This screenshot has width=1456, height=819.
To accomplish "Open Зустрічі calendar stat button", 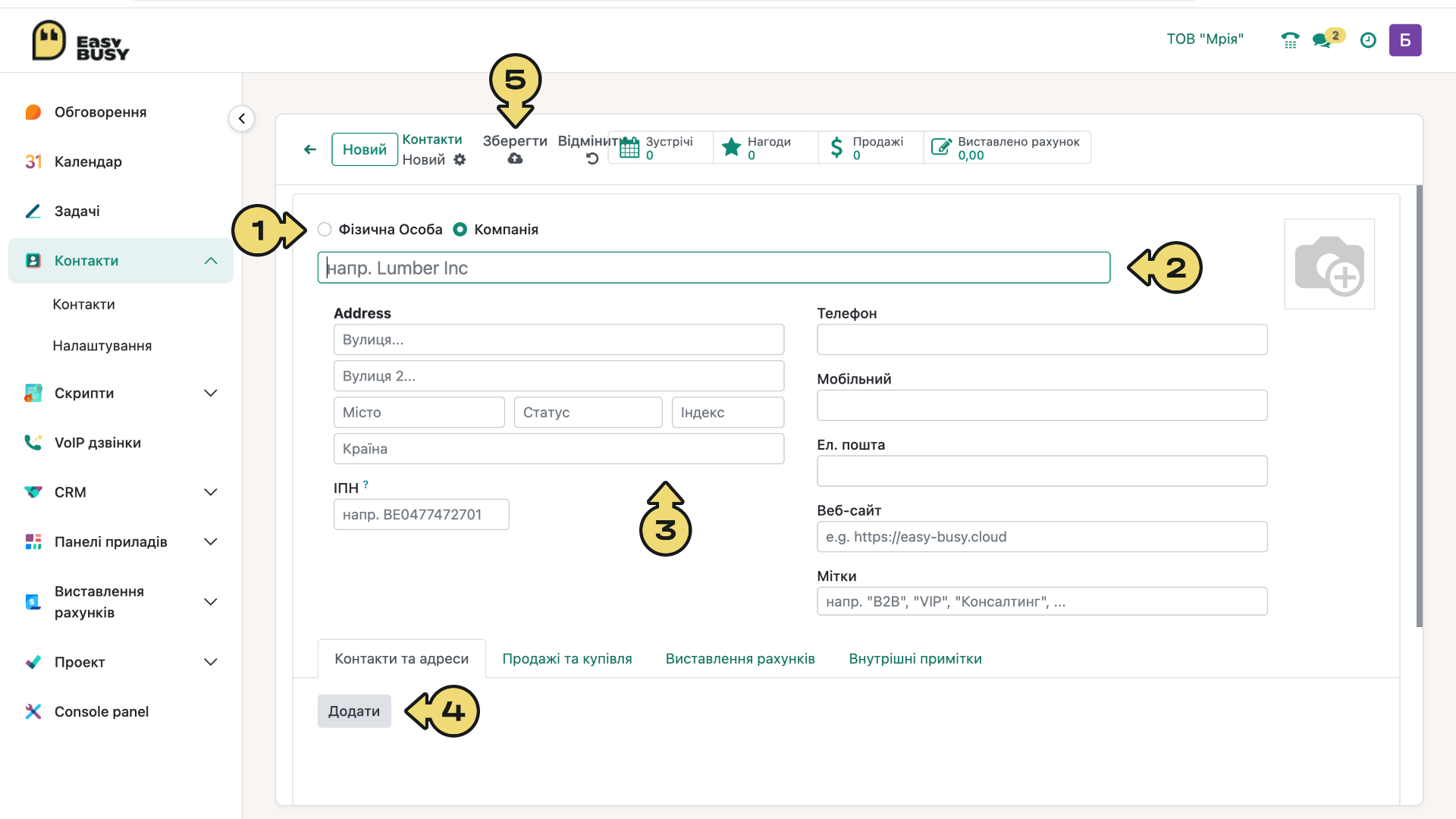I will [x=661, y=147].
